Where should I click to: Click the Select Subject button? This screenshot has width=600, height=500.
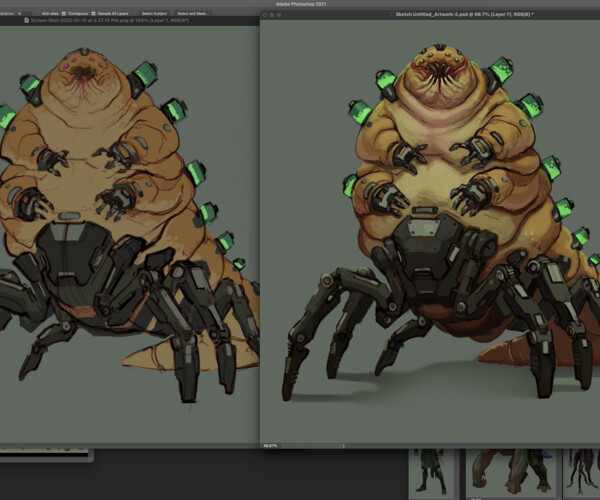tap(154, 13)
